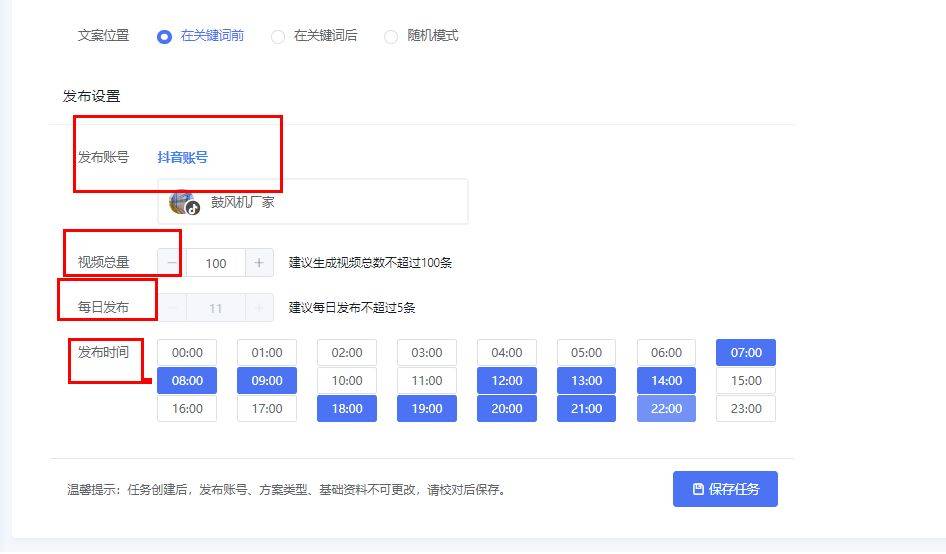Click the 建议生成视频总数不超过100条 hint
946x554 pixels.
(370, 263)
